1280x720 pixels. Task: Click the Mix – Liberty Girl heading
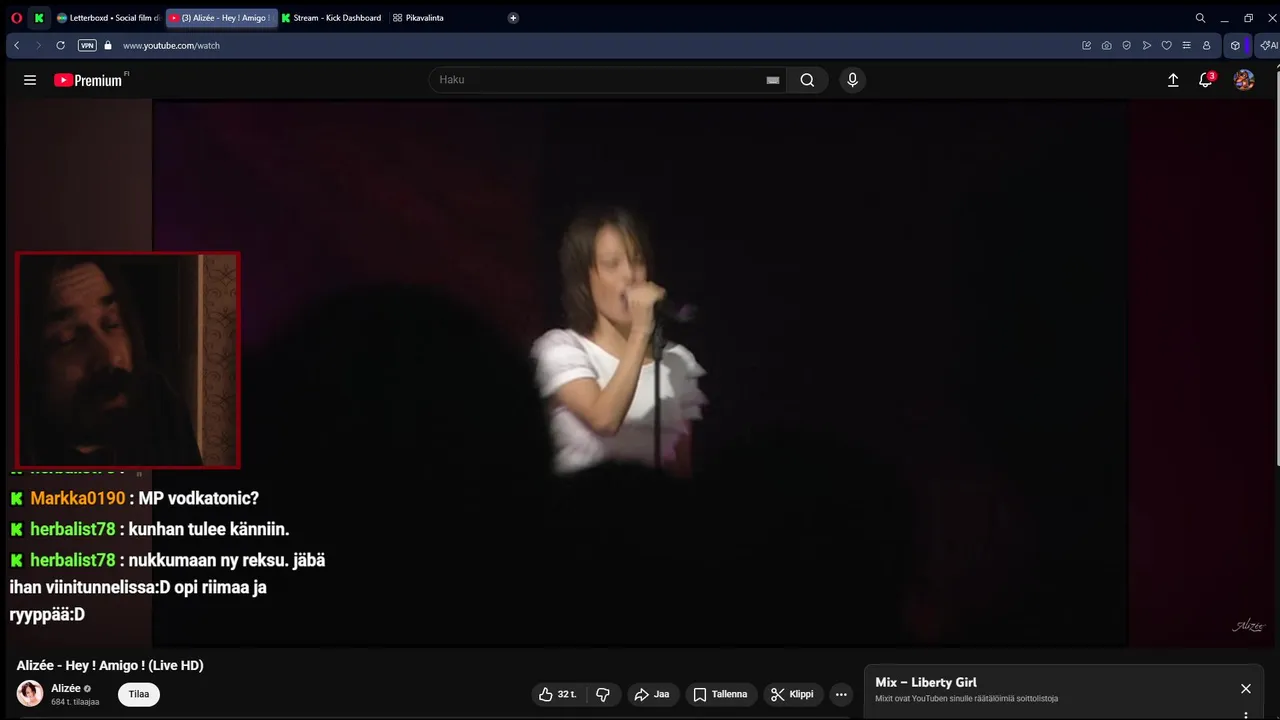pyautogui.click(x=926, y=682)
